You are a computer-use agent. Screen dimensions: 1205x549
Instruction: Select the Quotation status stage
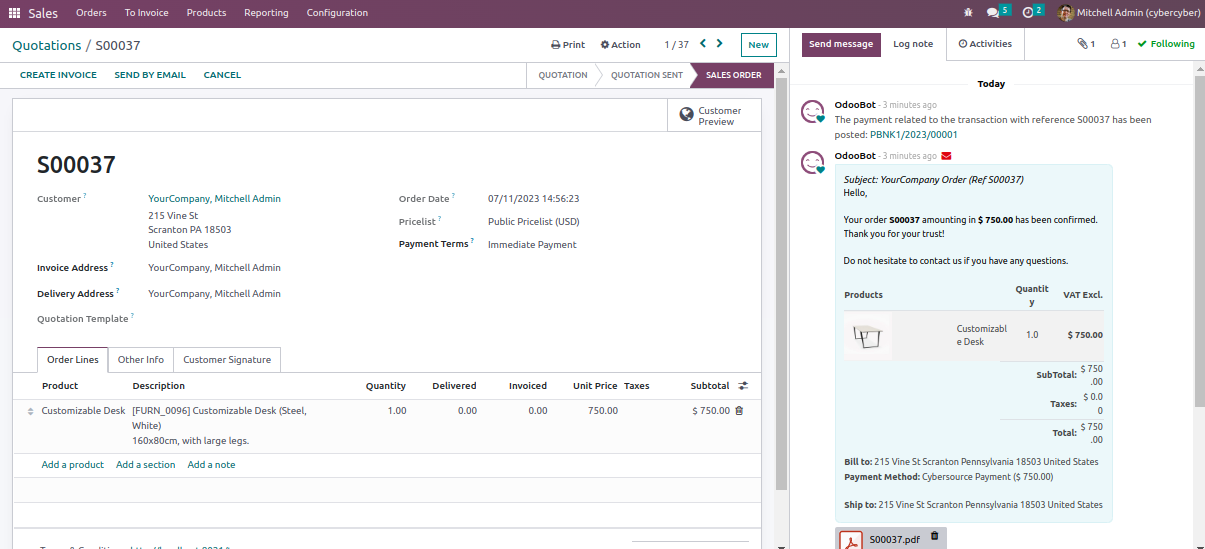pyautogui.click(x=563, y=75)
